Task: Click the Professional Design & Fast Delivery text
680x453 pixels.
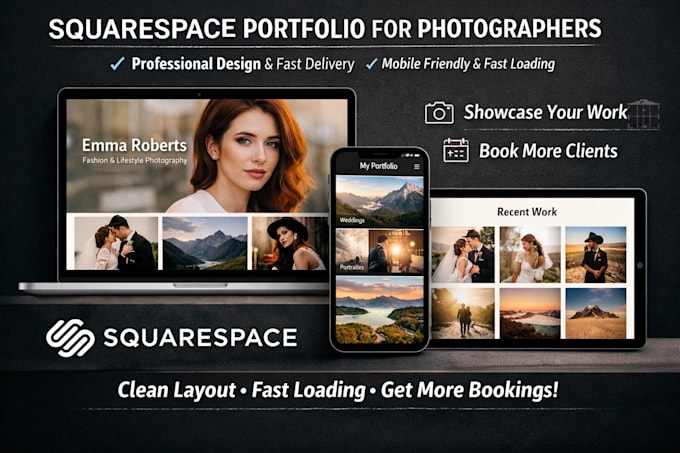Action: tap(243, 64)
